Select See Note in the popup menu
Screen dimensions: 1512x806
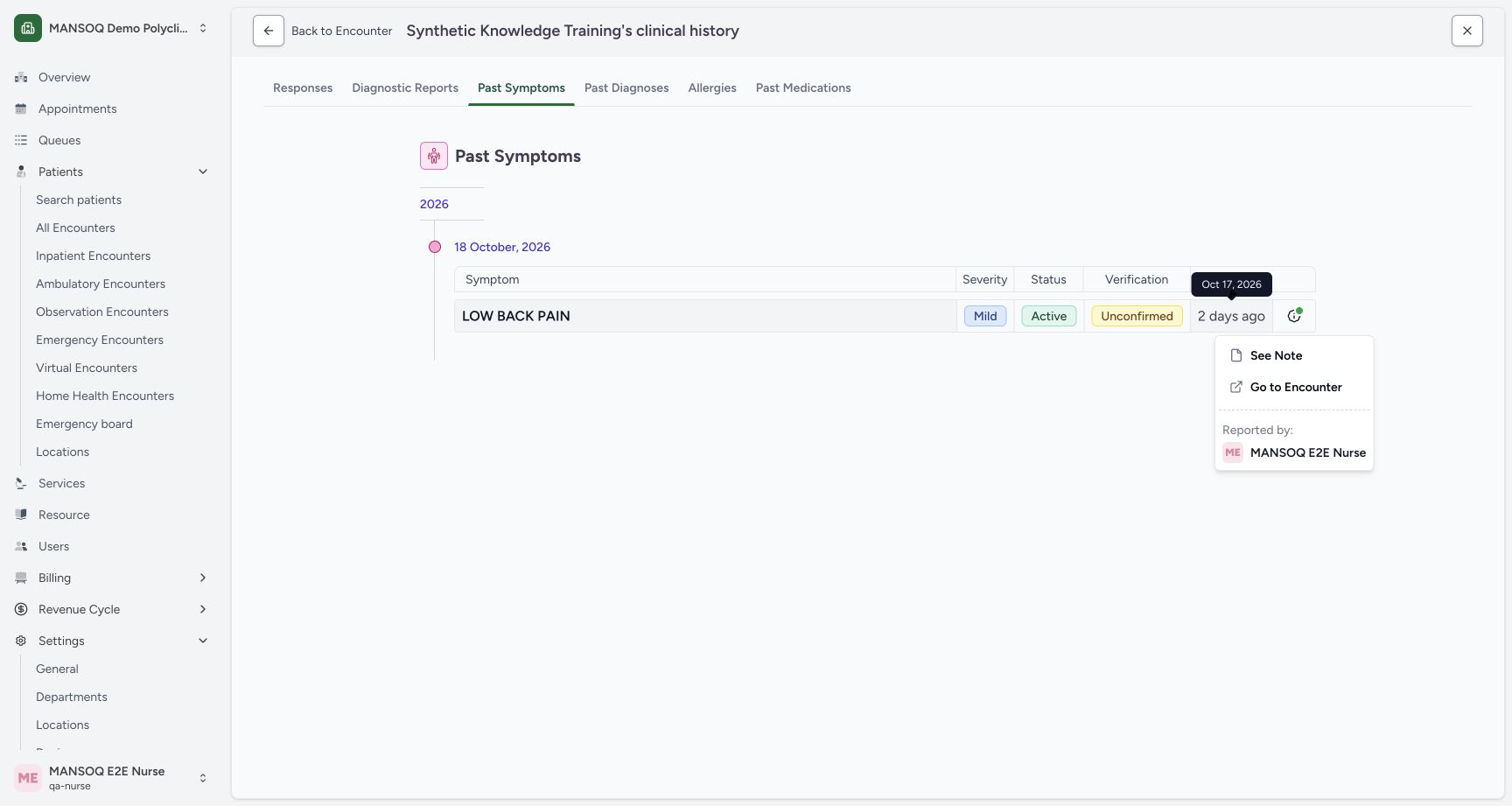click(1294, 355)
